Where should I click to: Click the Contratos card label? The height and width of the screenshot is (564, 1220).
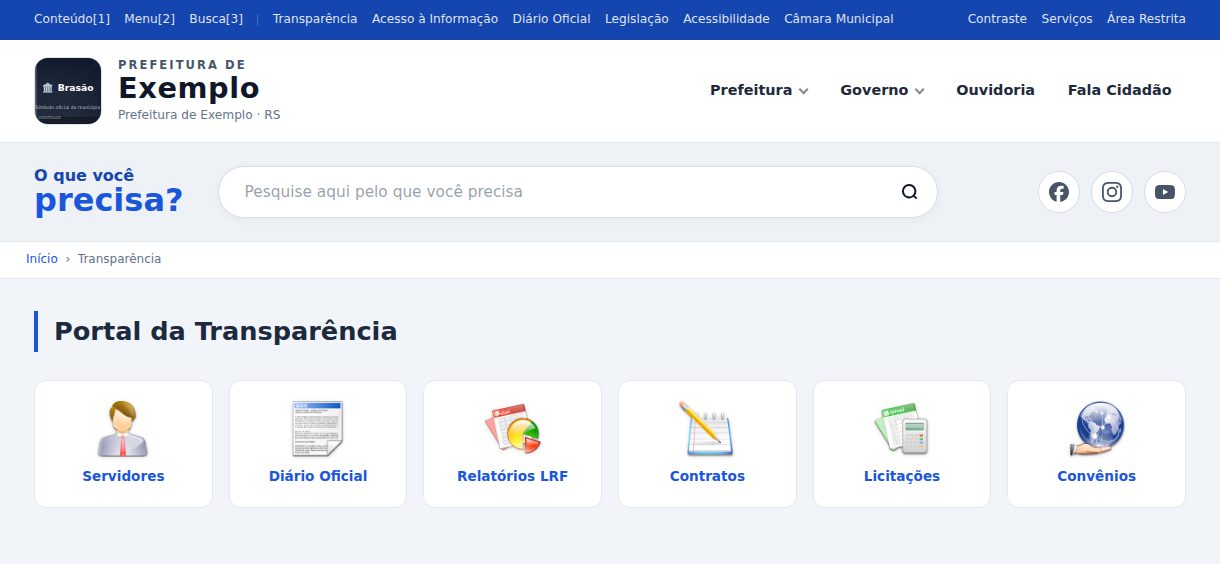pos(707,476)
